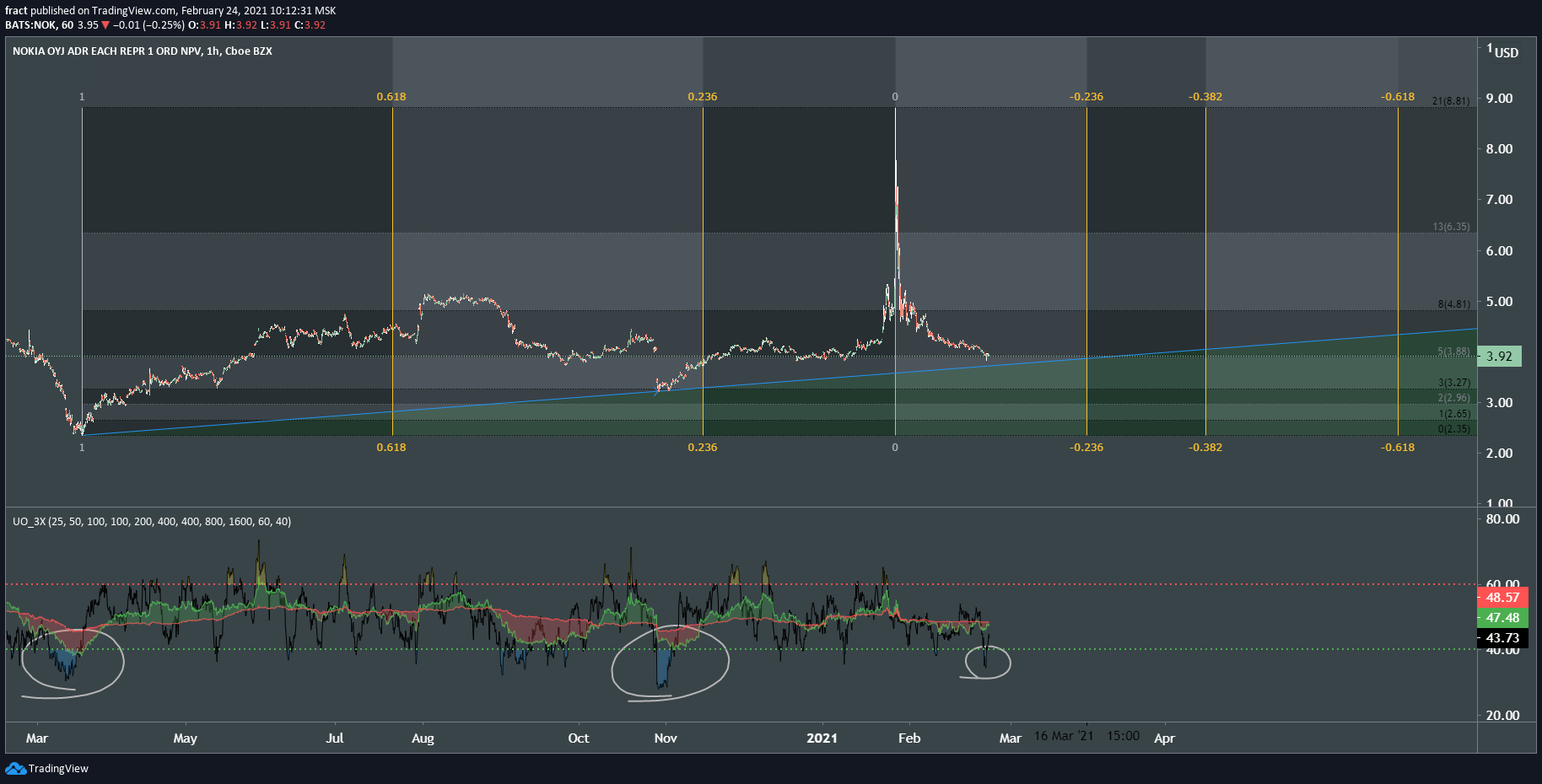1542x784 pixels.
Task: Click the 20.00 indicator axis label
Action: [x=1502, y=716]
